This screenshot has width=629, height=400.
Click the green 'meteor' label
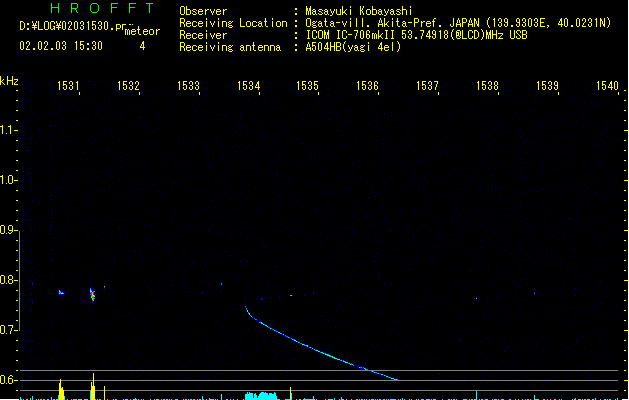click(142, 31)
